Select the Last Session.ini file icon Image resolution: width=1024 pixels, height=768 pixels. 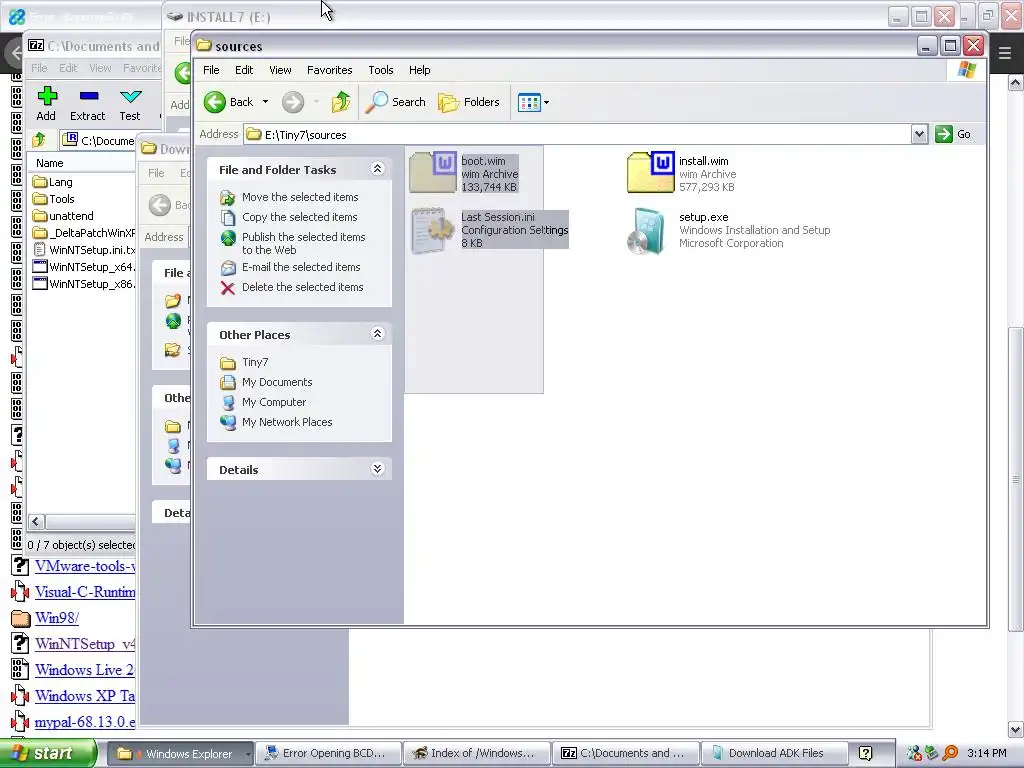coord(432,231)
